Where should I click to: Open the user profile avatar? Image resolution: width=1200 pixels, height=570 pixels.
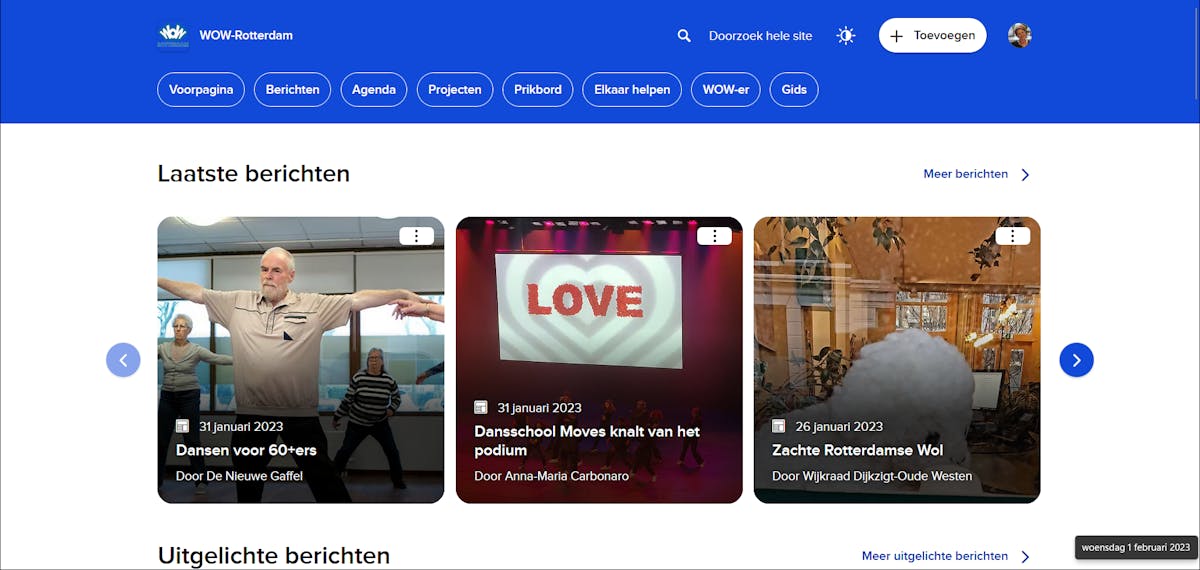click(1019, 36)
